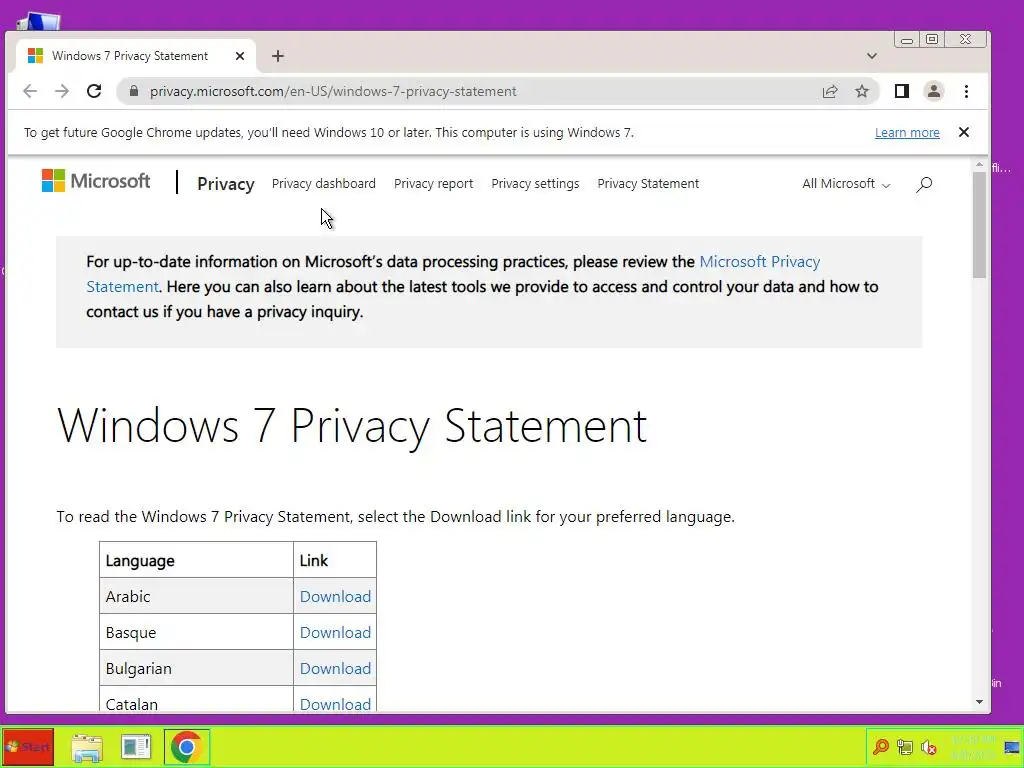Image resolution: width=1024 pixels, height=768 pixels.
Task: Go to Privacy dashboard
Action: pyautogui.click(x=324, y=184)
